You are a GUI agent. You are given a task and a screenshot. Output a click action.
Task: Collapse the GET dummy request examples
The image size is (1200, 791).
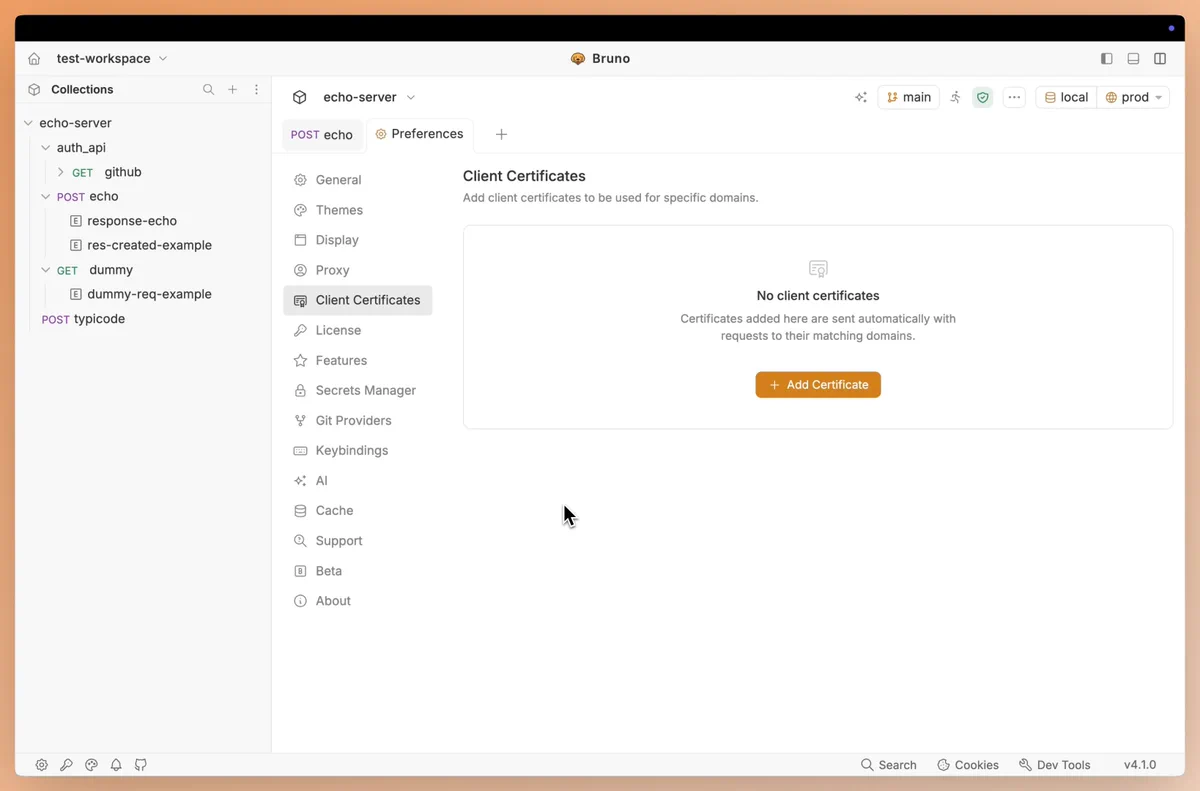click(46, 270)
